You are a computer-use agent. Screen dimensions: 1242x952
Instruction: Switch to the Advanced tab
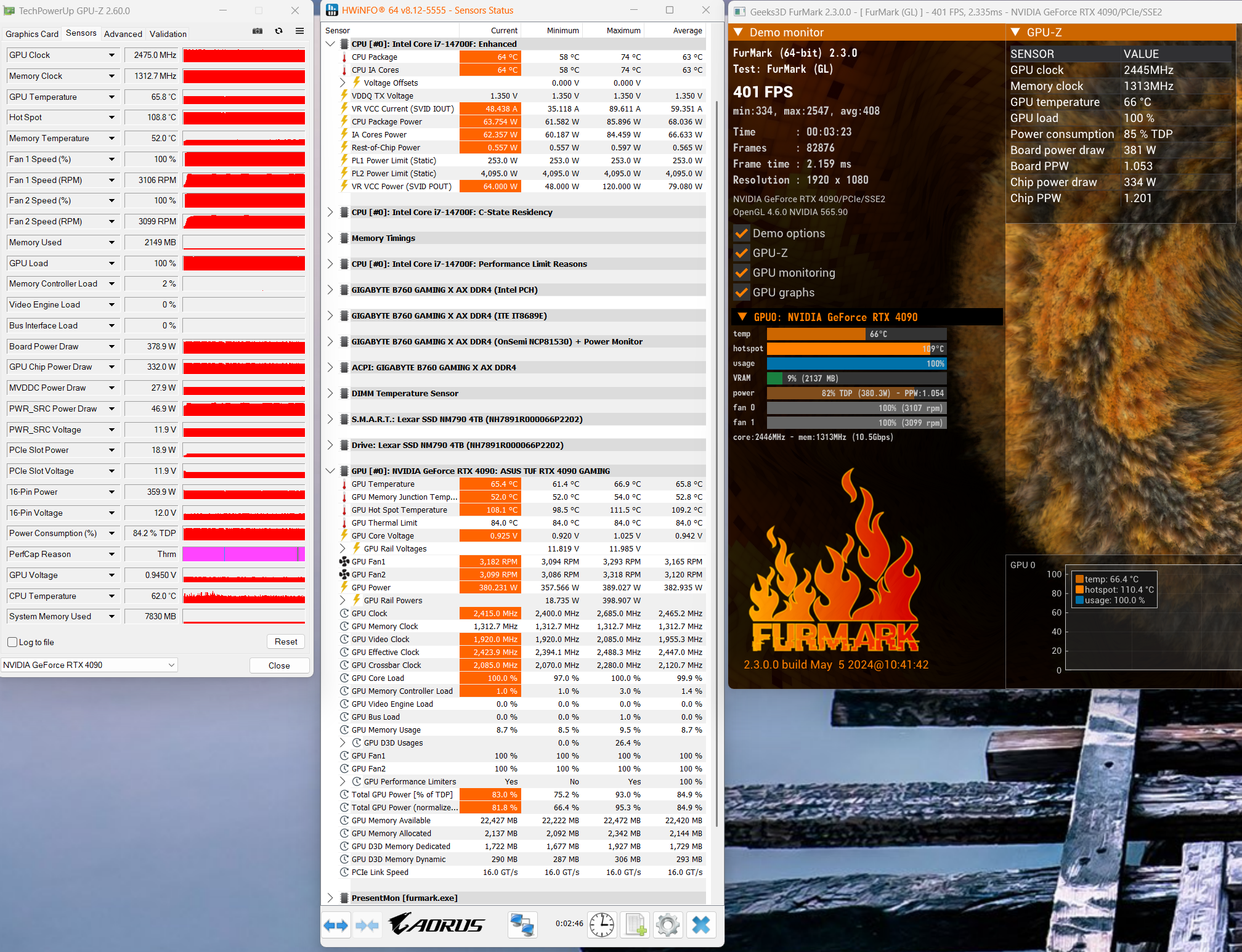(x=123, y=34)
